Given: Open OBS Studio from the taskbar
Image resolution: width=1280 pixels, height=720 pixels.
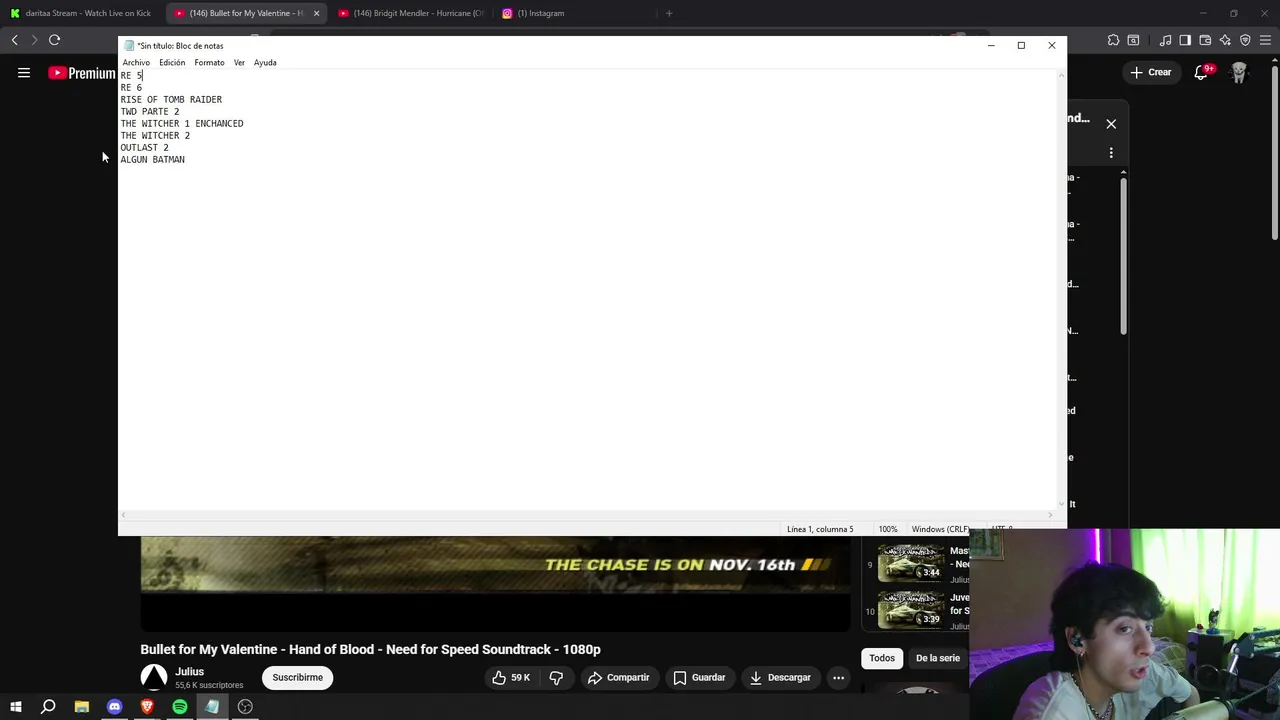Looking at the screenshot, I should pos(245,707).
